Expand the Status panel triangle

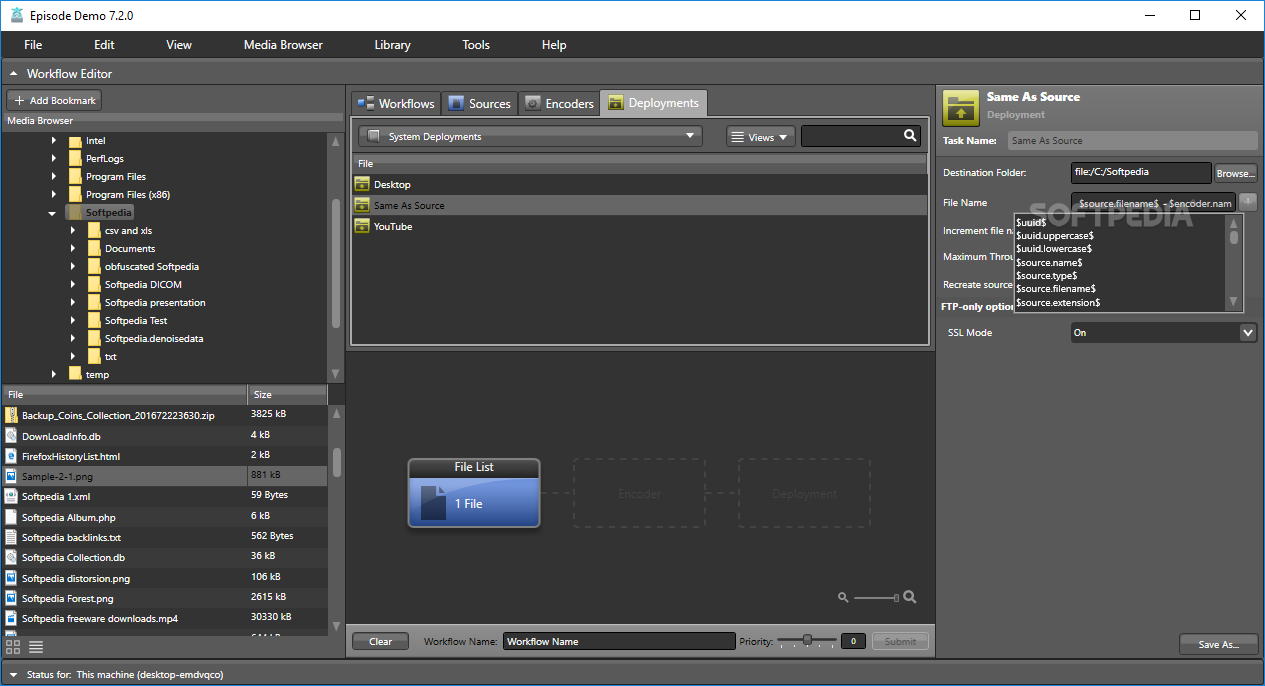[x=12, y=675]
